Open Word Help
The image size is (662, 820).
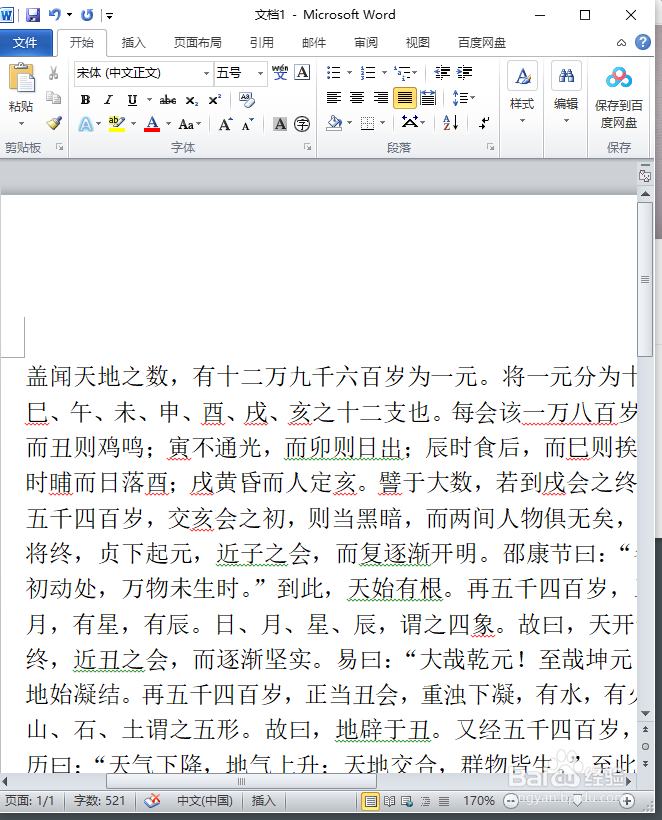pyautogui.click(x=643, y=42)
